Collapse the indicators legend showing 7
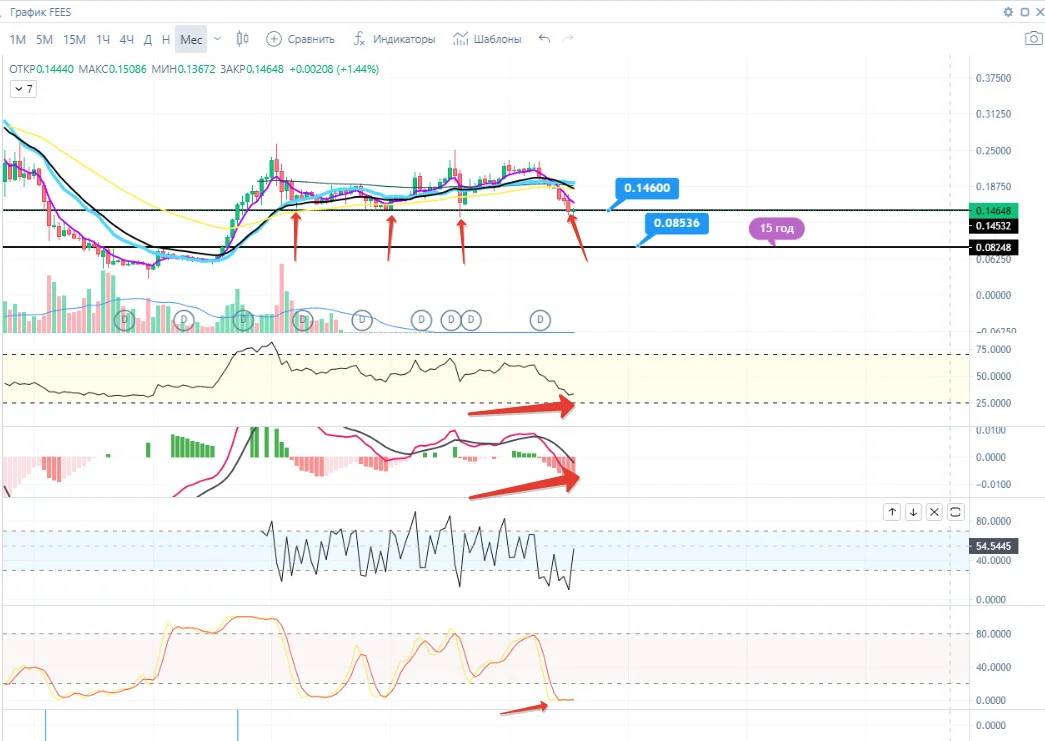The height and width of the screenshot is (741, 1045). point(23,89)
